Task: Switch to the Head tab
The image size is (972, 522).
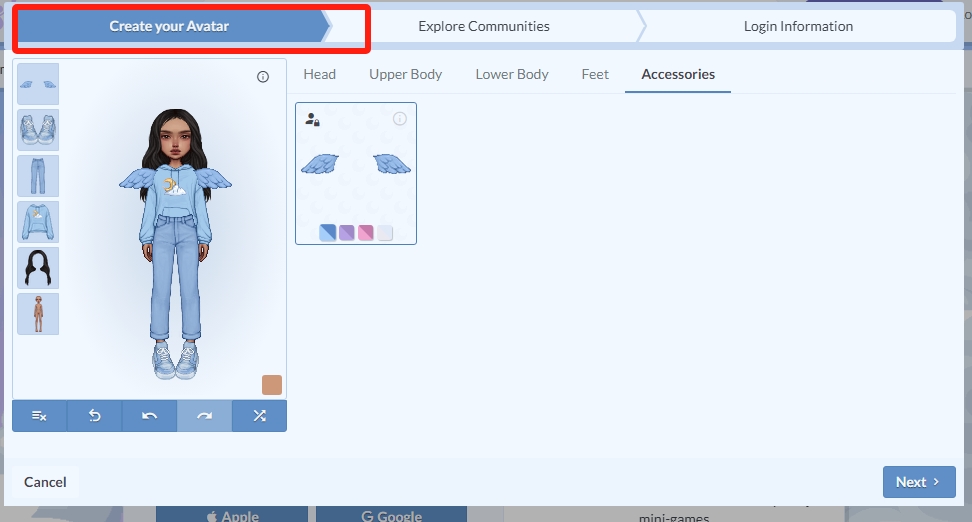Action: (320, 74)
